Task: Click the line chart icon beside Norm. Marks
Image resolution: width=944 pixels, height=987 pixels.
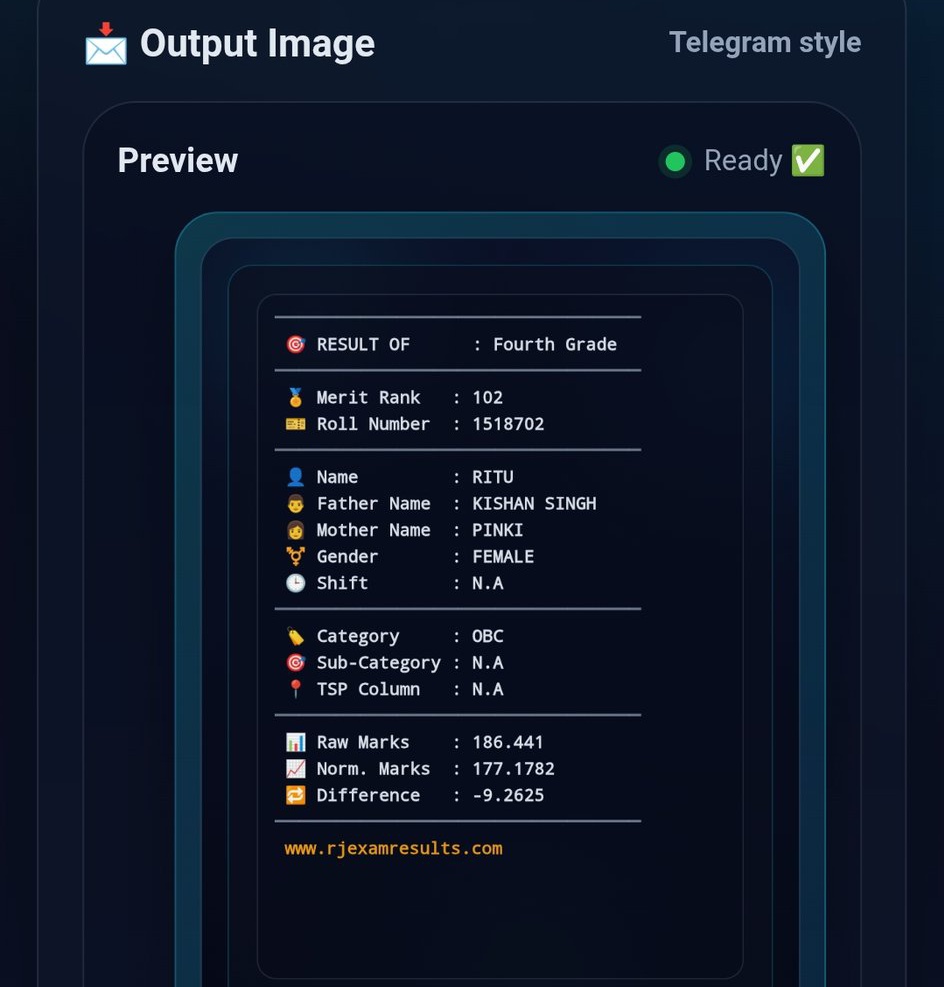Action: pyautogui.click(x=296, y=769)
